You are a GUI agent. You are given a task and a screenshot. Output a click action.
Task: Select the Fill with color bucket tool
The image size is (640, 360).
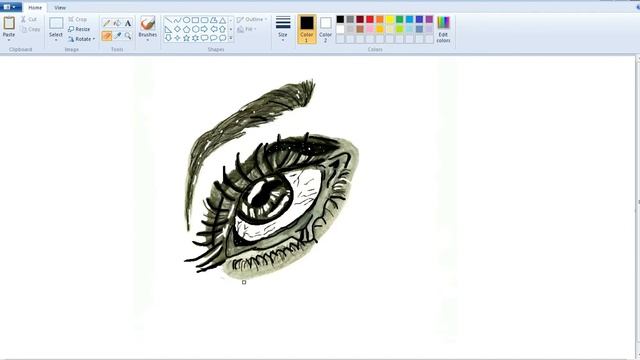[x=118, y=23]
